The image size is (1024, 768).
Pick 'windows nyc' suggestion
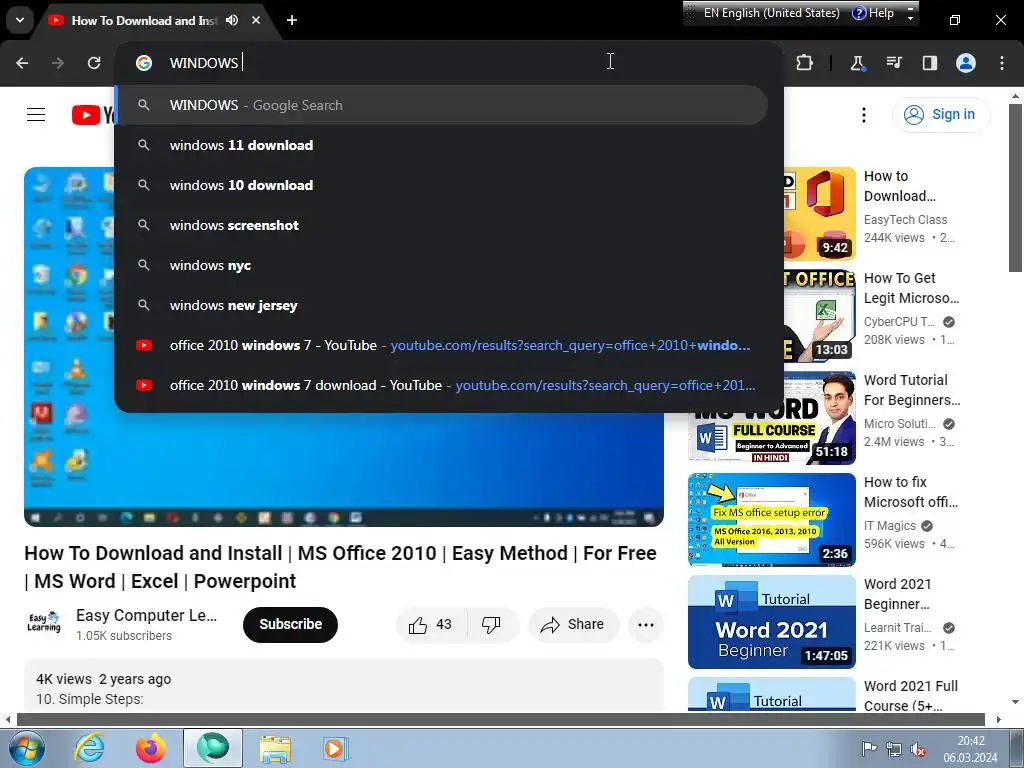click(x=441, y=265)
